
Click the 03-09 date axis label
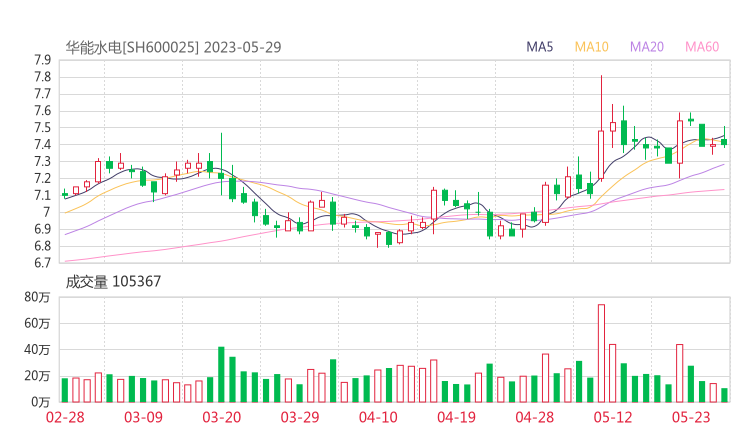click(x=143, y=417)
